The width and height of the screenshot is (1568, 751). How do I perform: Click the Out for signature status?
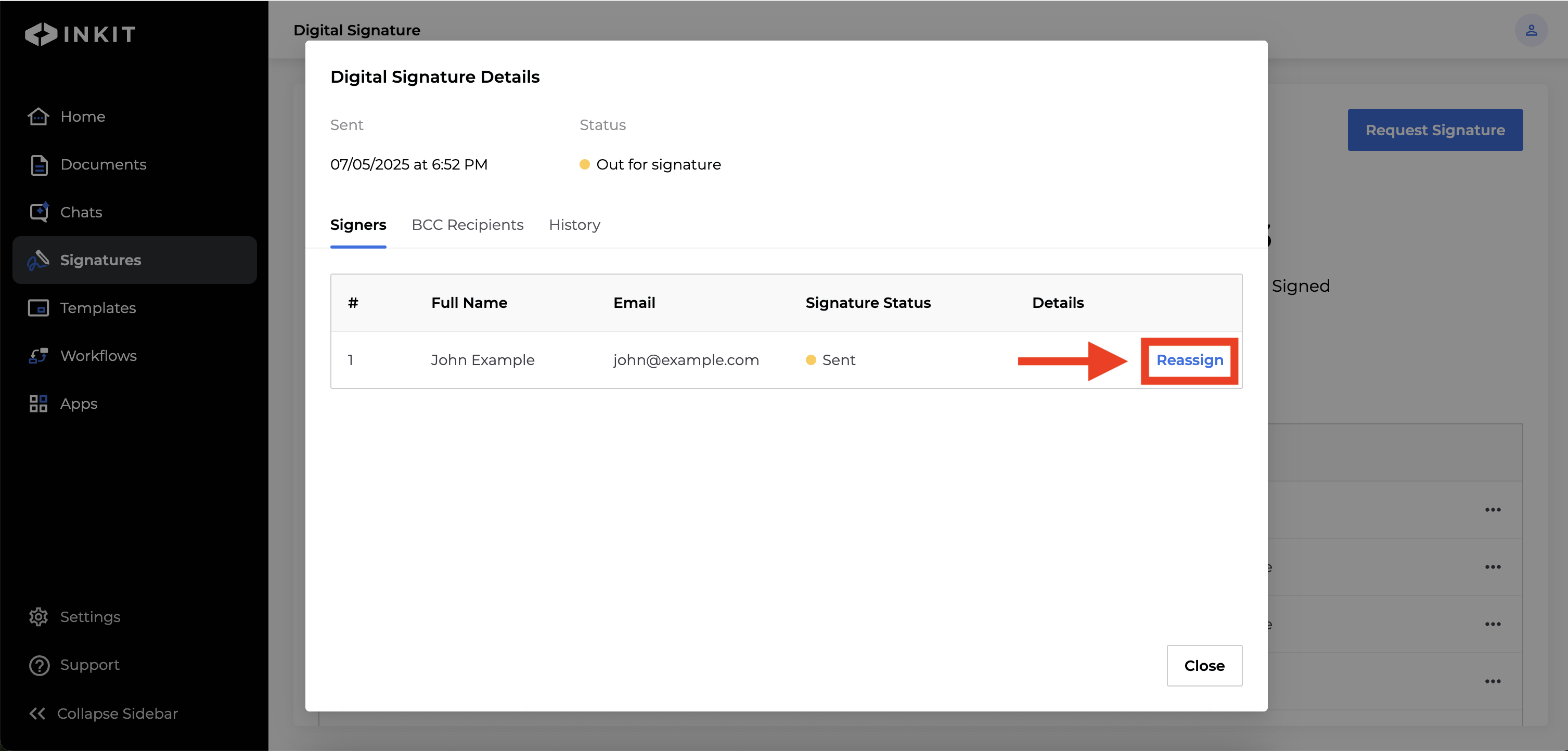650,164
